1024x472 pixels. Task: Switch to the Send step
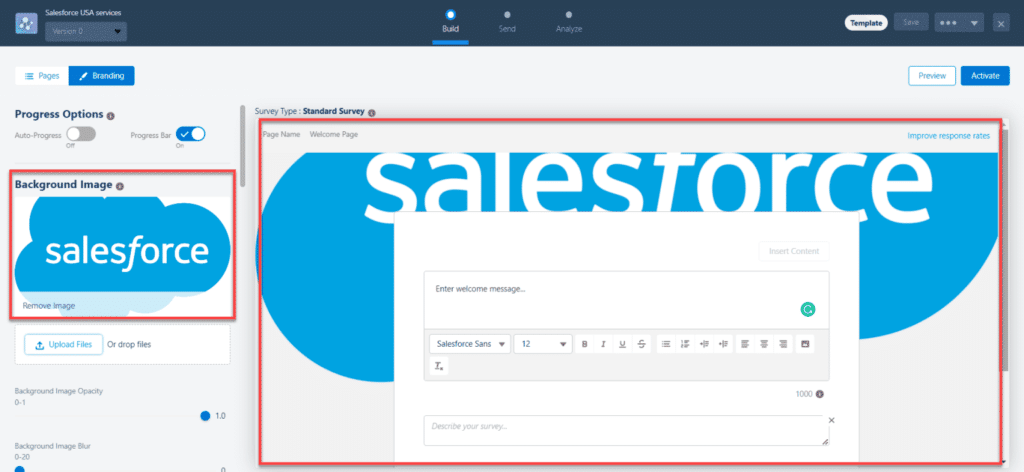(x=507, y=21)
